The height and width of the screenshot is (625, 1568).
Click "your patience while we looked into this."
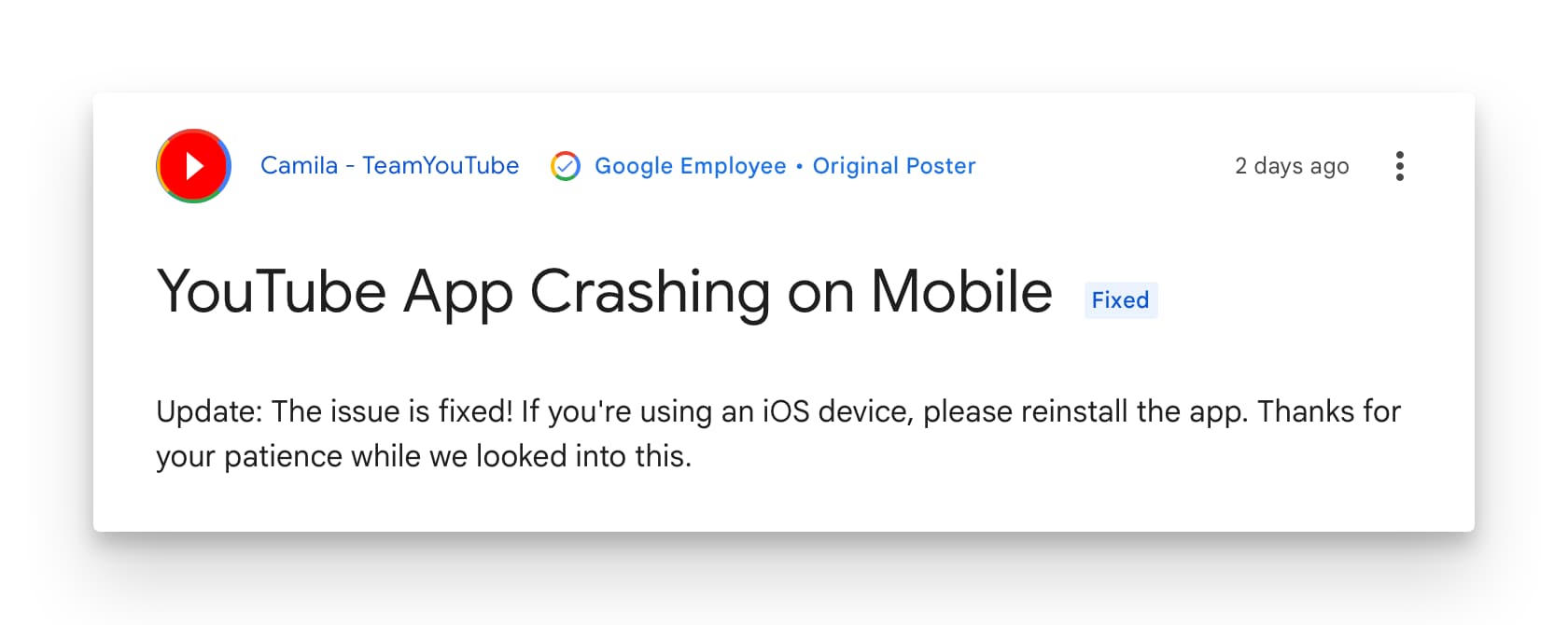point(424,456)
